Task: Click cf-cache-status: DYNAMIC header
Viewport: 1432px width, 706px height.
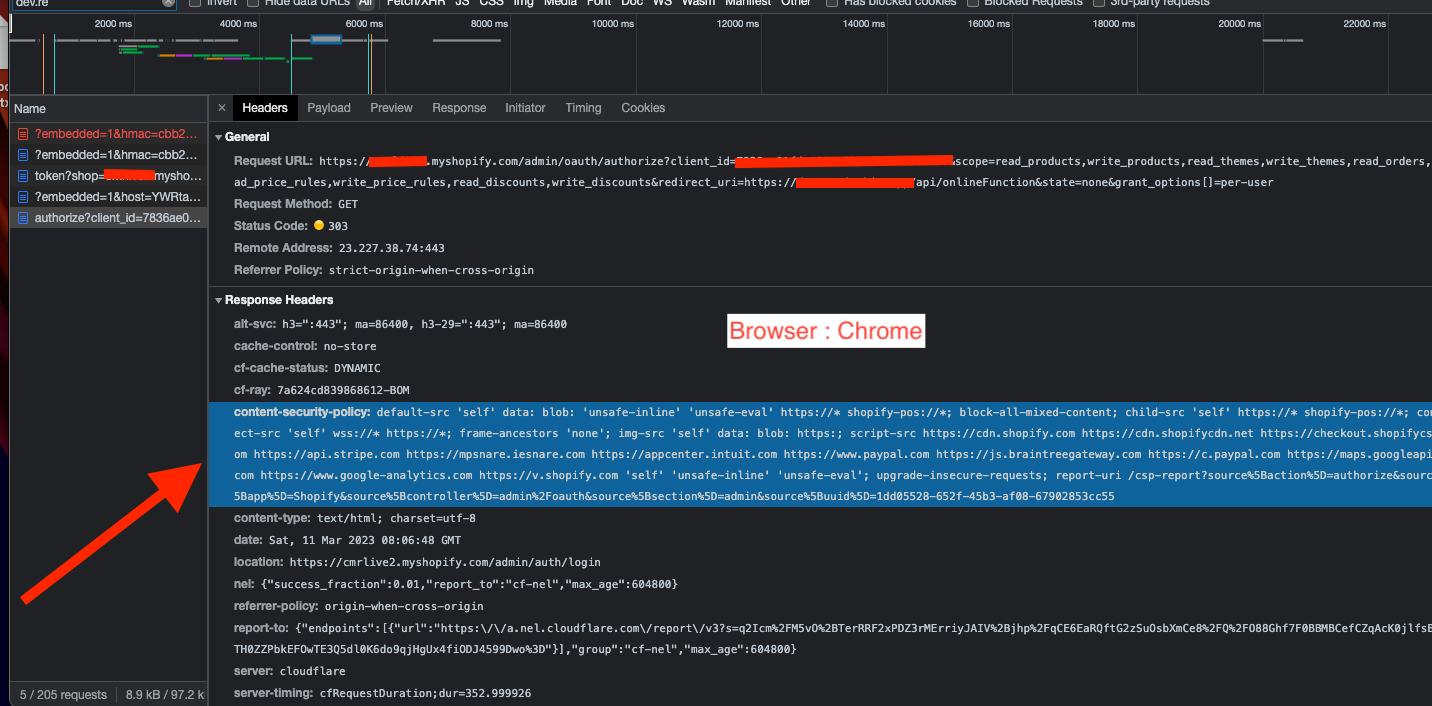Action: [307, 368]
